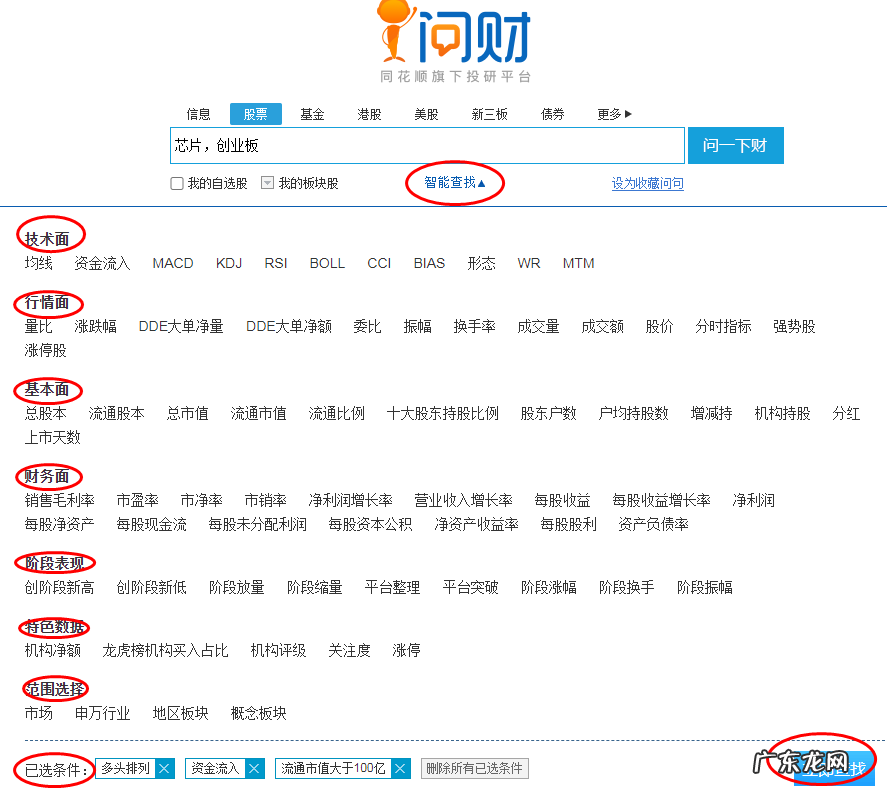Enable the 我的自选股 checkbox
887x791 pixels.
174,183
